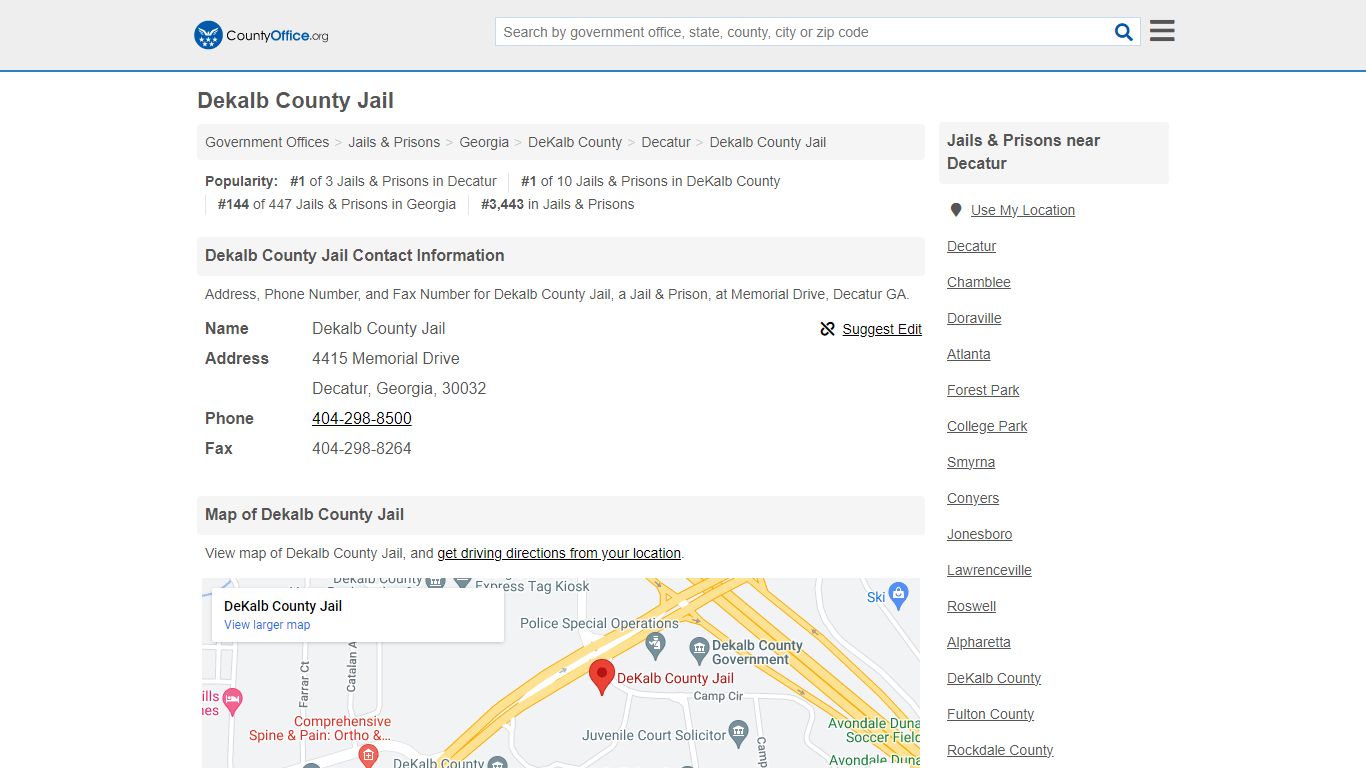Viewport: 1366px width, 768px height.
Task: Open Lawrenceville sidebar link
Action: click(x=989, y=570)
